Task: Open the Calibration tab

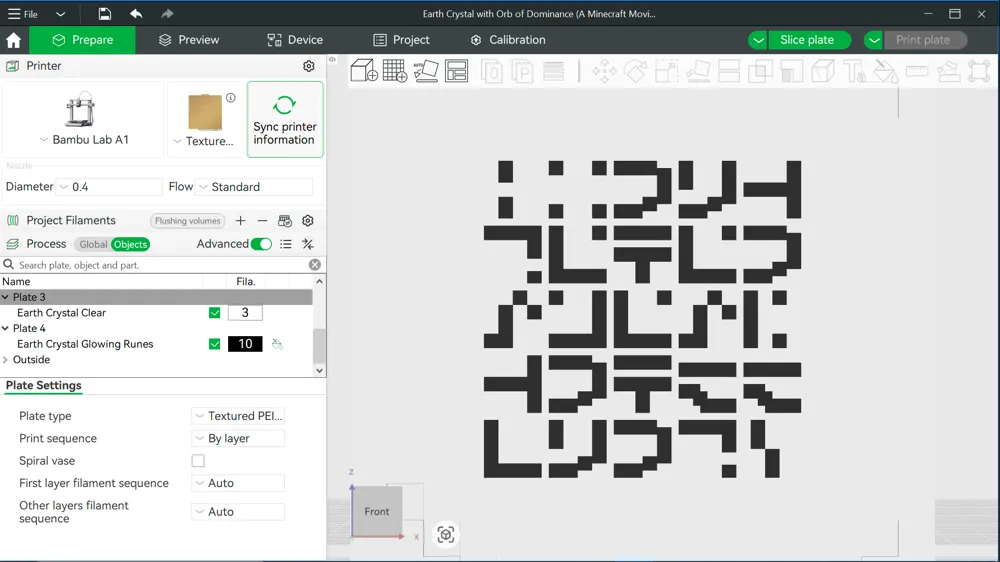Action: tap(508, 40)
